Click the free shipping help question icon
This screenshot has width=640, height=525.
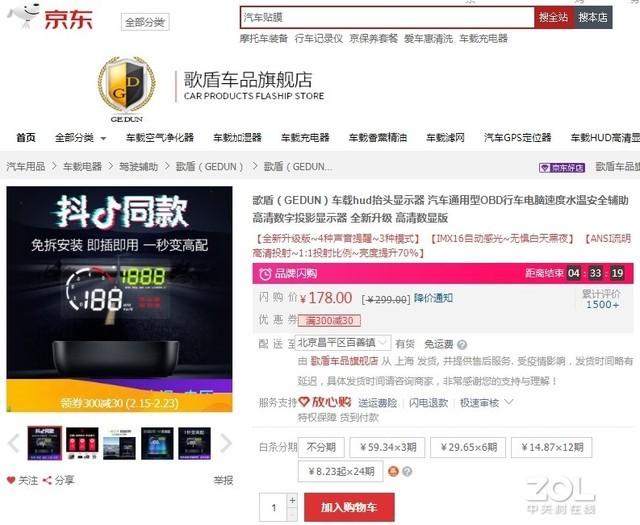[462, 345]
